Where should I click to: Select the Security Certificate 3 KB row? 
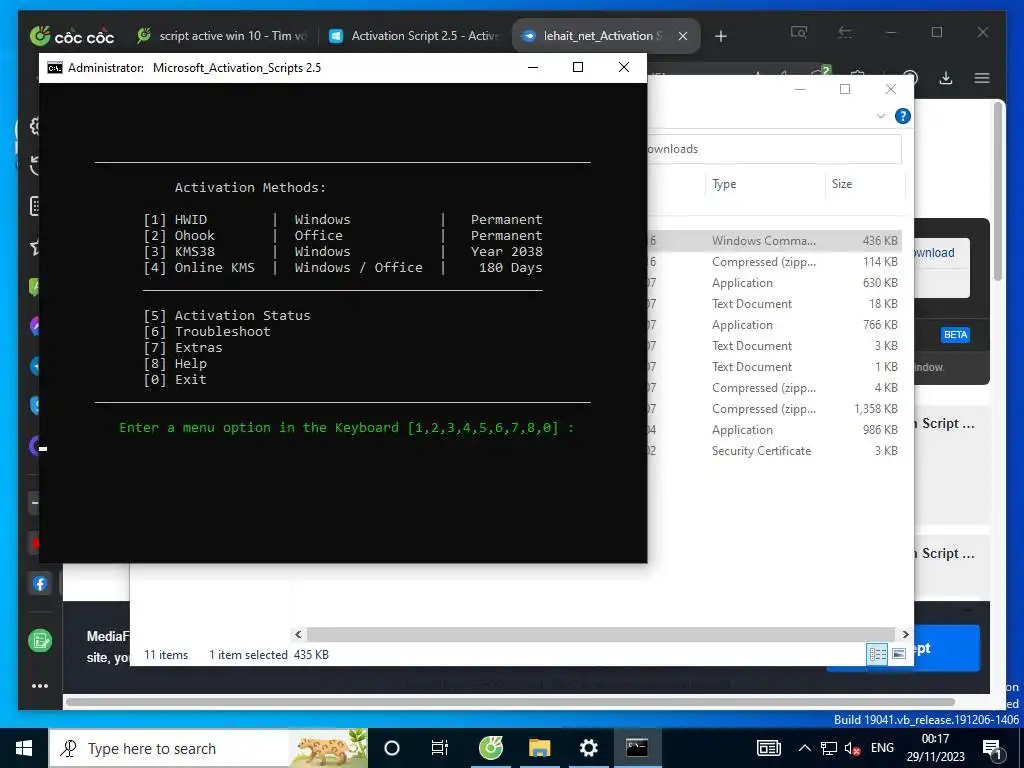[x=775, y=451]
